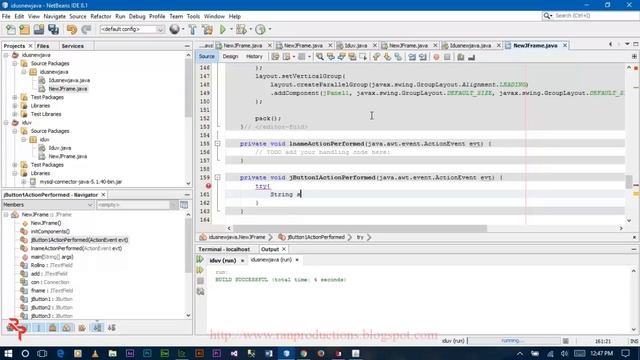640x360 pixels.
Task: Click the Shift Line Right editor icon
Action: tap(423, 57)
